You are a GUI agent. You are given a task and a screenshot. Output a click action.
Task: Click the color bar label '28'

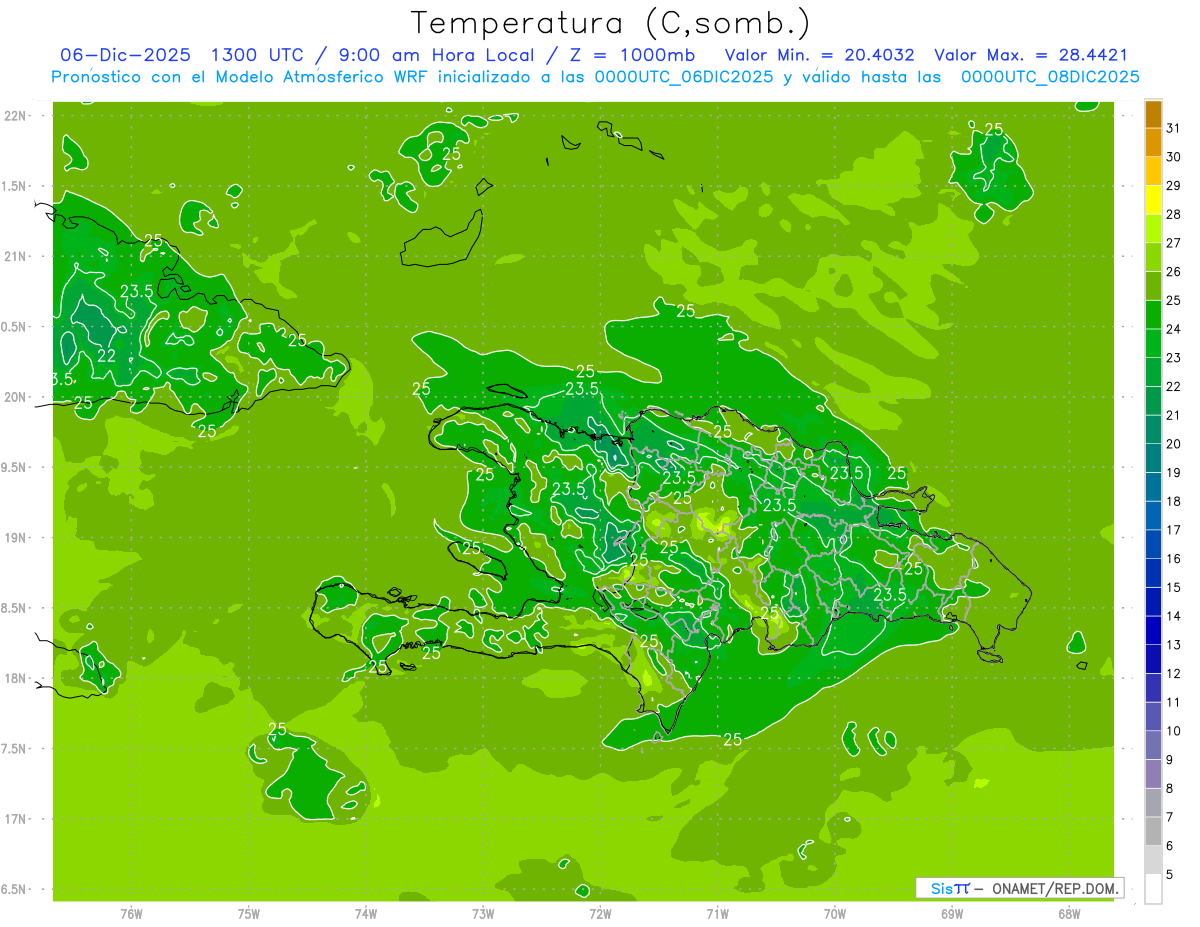[1174, 214]
